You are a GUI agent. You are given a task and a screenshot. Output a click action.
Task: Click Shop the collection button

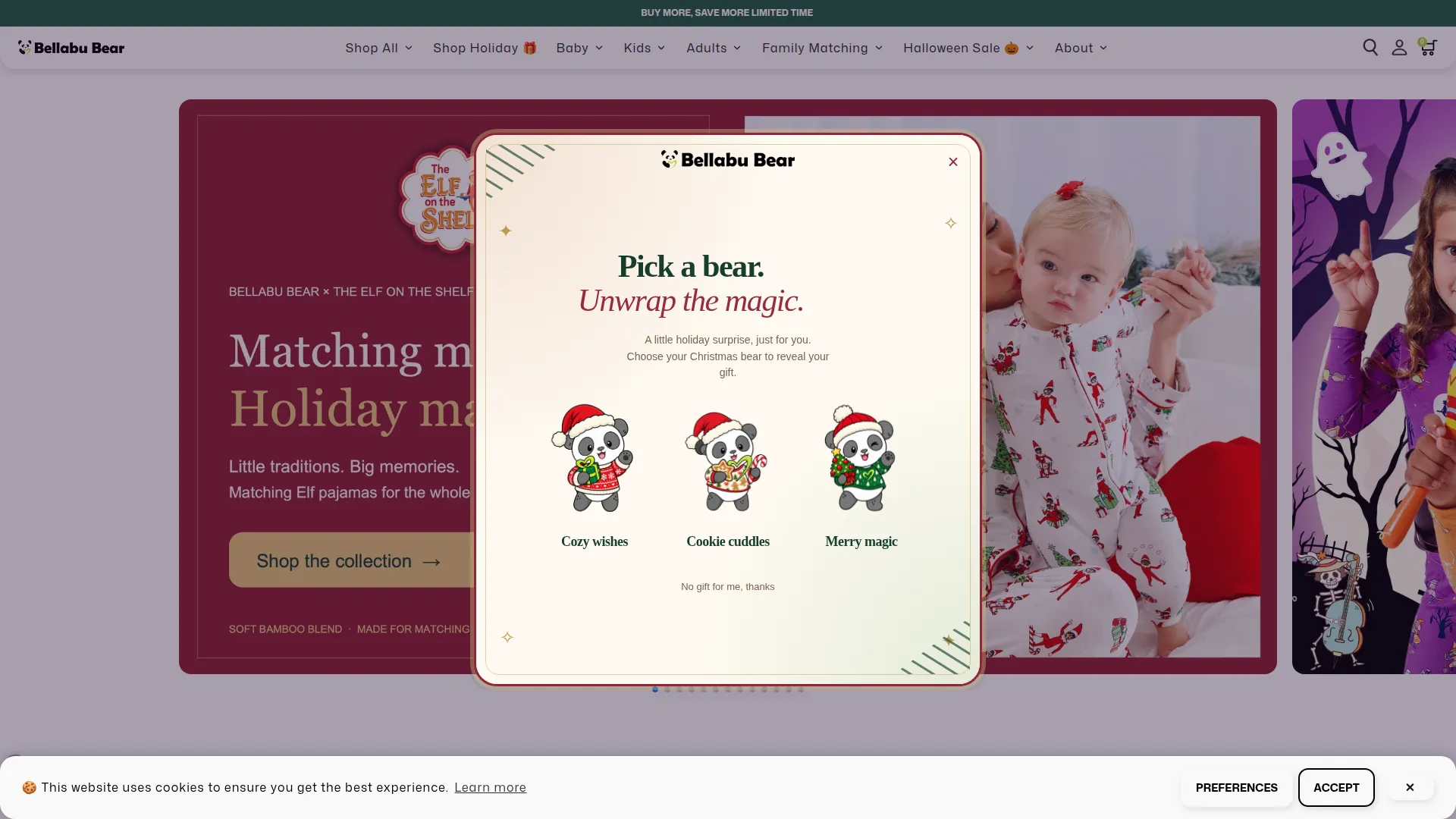[x=352, y=560]
